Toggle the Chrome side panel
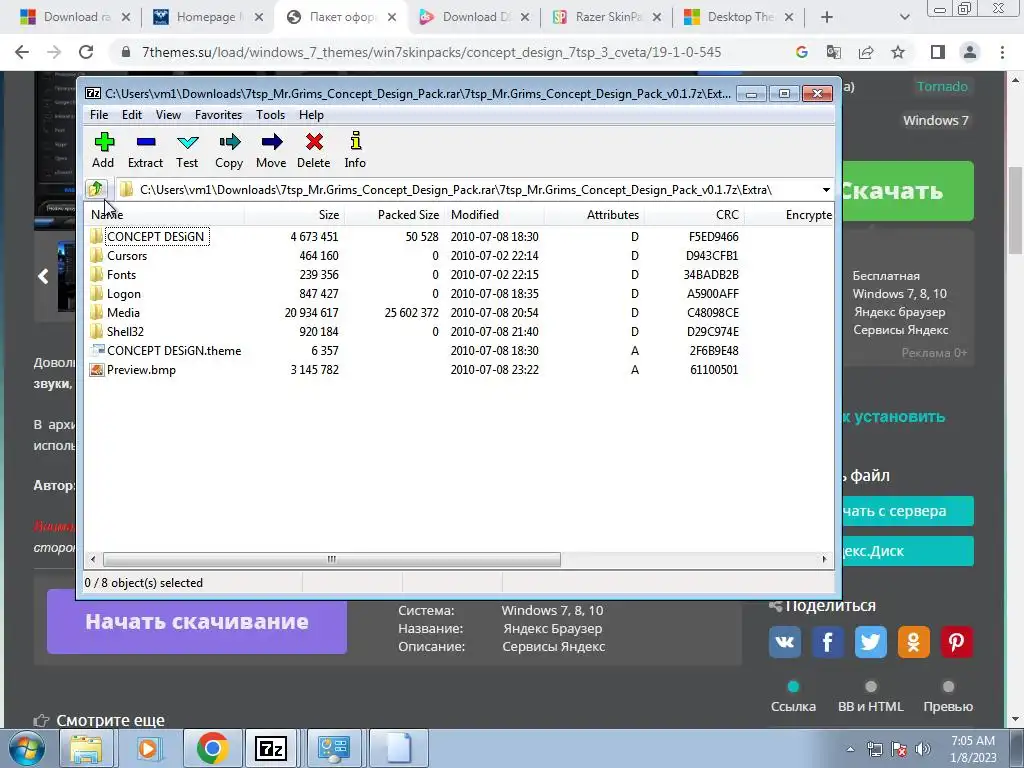The image size is (1024, 768). point(938,52)
